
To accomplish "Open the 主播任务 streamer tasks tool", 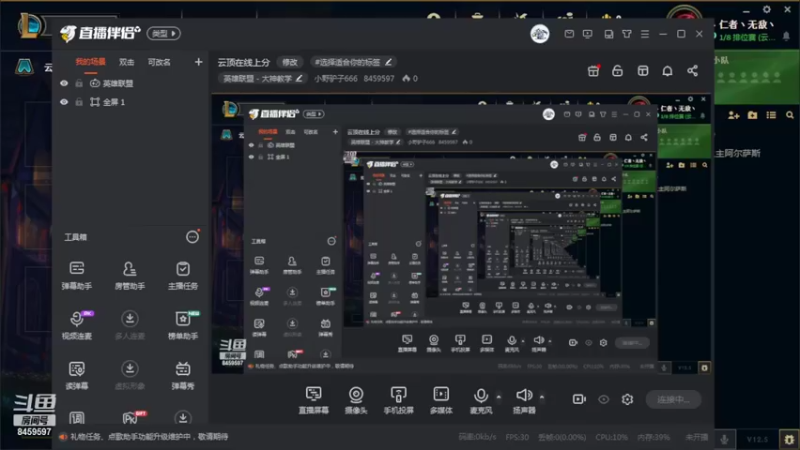I will point(183,275).
